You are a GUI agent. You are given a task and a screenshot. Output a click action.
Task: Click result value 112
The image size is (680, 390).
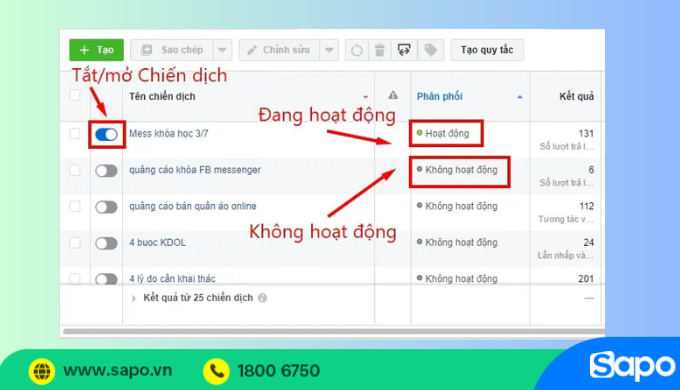tap(586, 206)
